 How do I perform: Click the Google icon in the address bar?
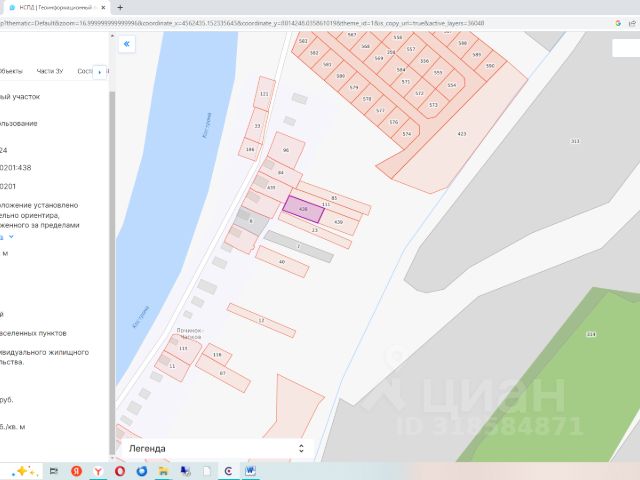click(x=618, y=23)
